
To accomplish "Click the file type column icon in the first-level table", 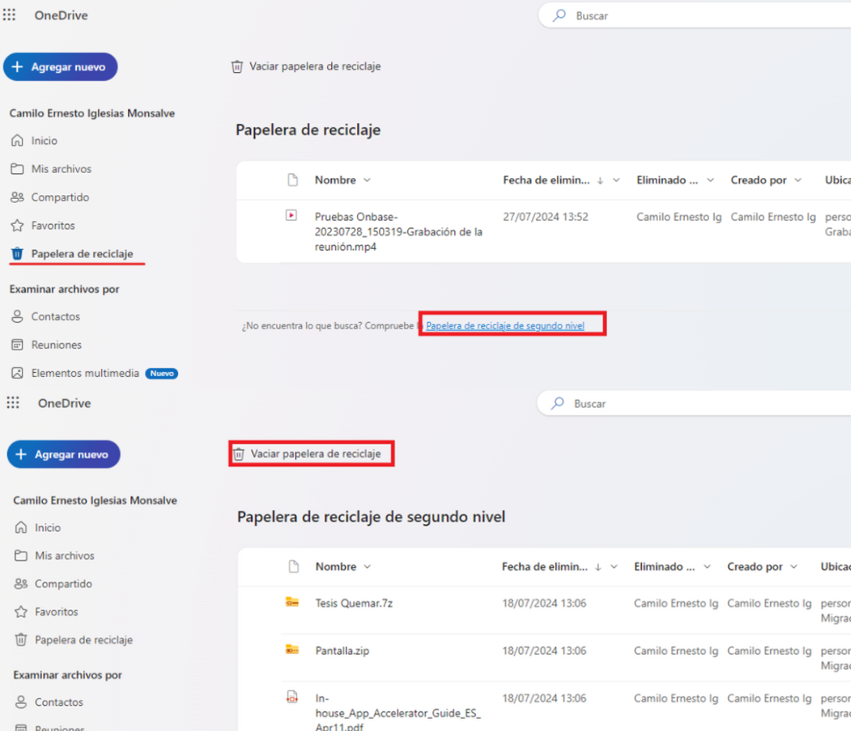I will click(293, 180).
